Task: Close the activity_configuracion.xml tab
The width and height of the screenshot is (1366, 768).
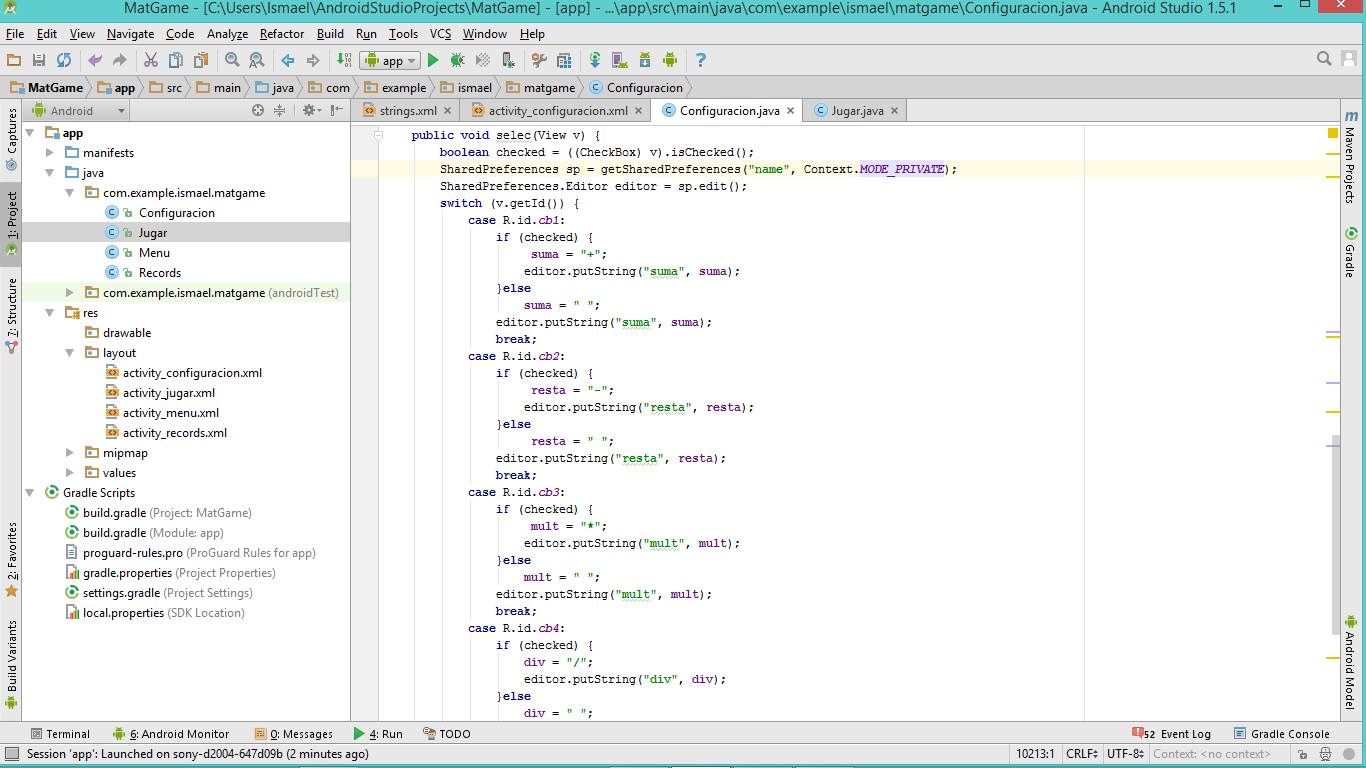Action: click(x=640, y=111)
